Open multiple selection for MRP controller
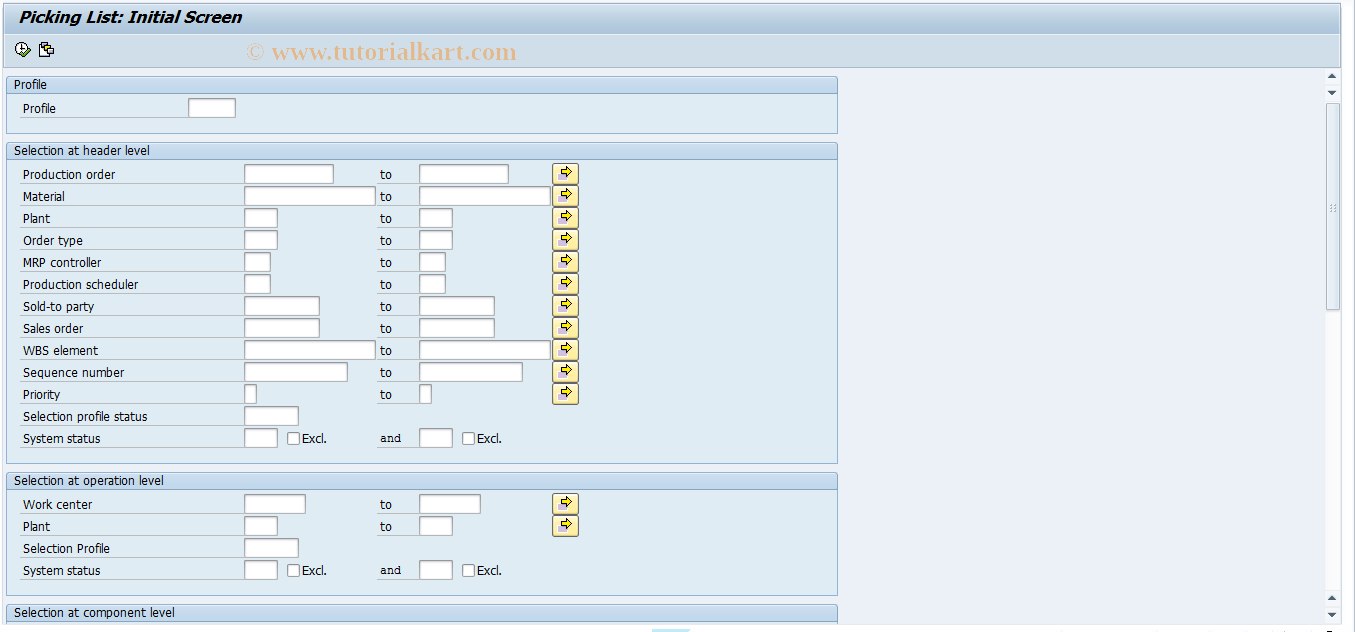This screenshot has height=632, width=1355. [565, 261]
